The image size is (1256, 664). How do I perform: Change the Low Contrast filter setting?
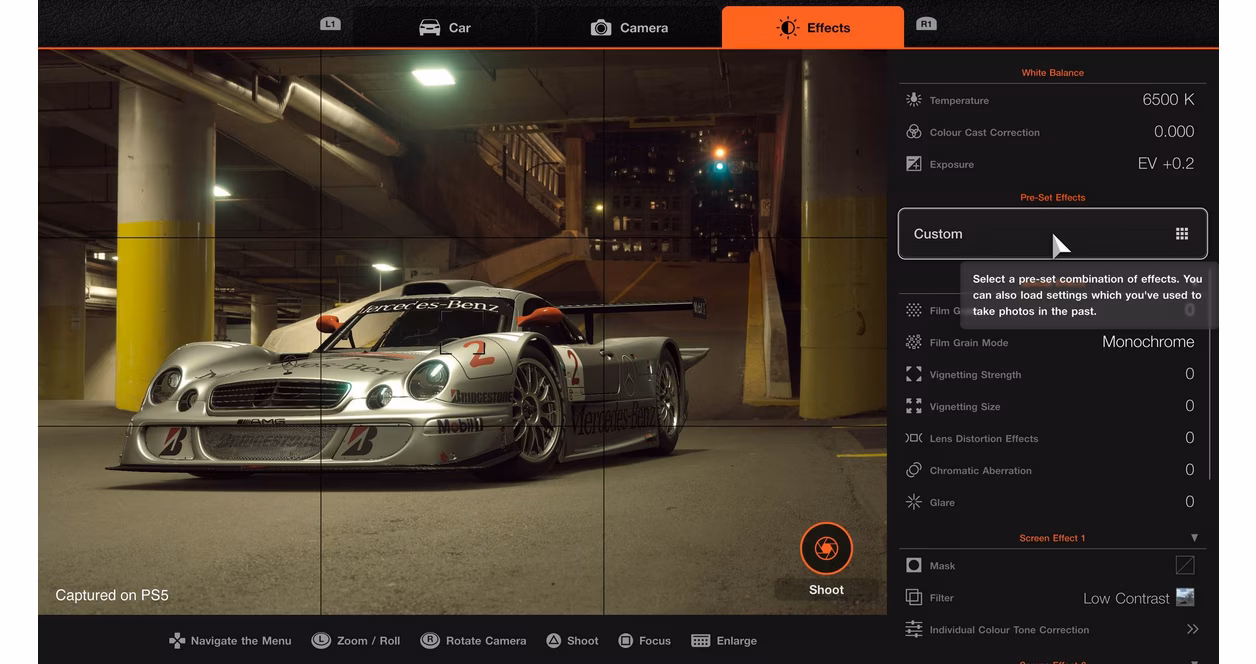1126,598
